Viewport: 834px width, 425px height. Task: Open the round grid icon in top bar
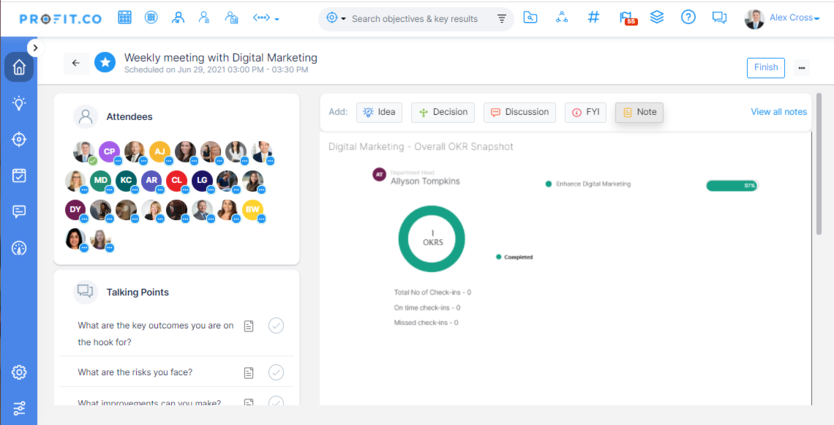pos(151,18)
